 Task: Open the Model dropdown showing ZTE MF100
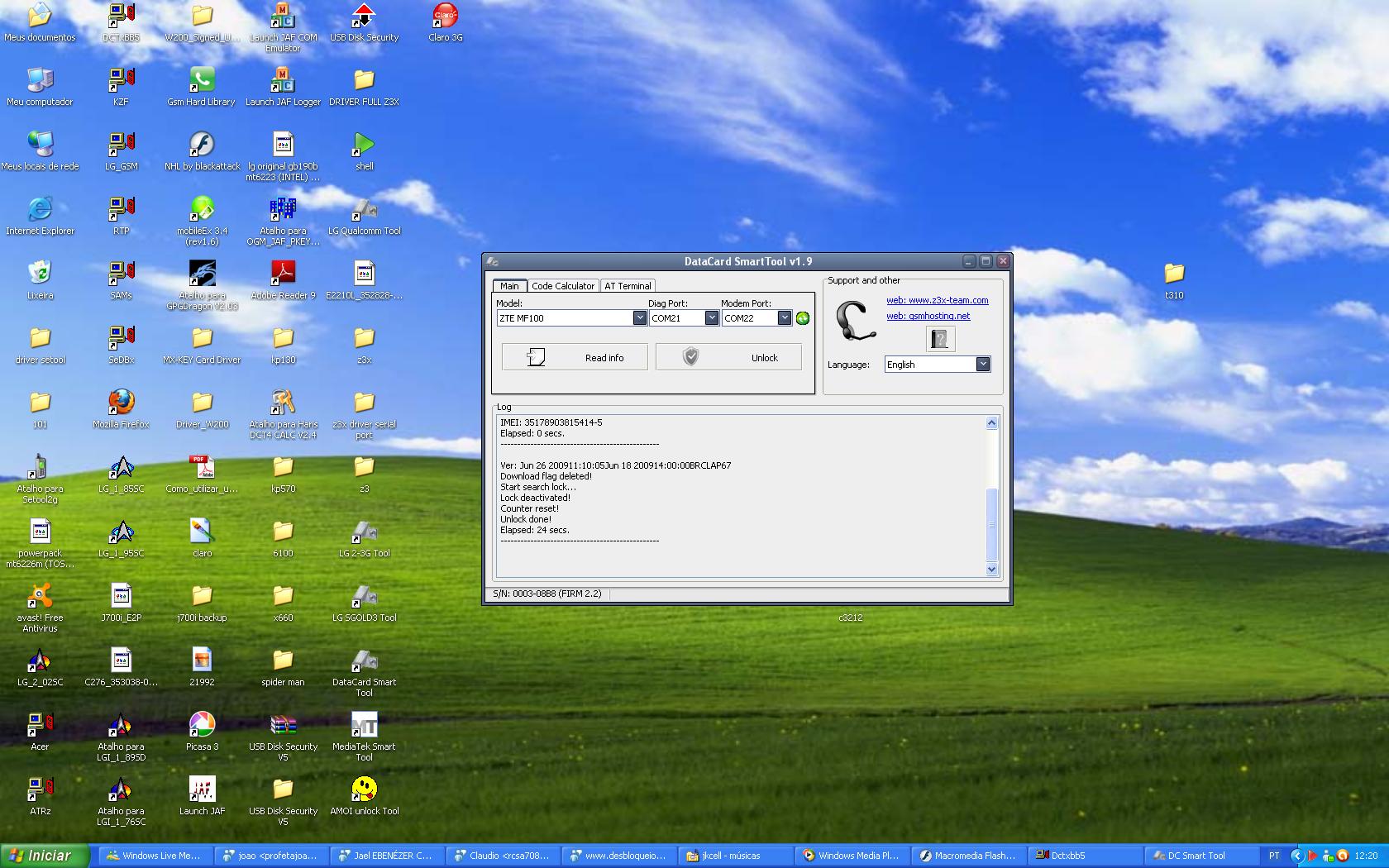click(639, 318)
